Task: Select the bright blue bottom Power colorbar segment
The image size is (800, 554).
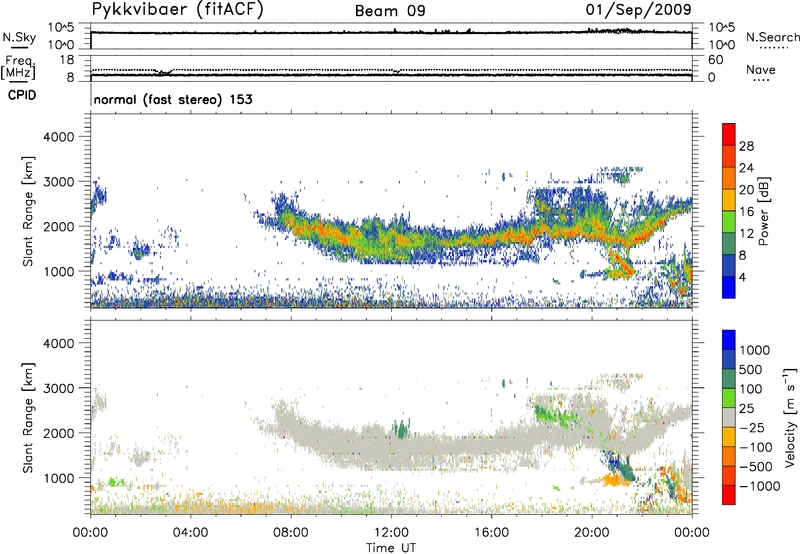Action: coord(729,287)
